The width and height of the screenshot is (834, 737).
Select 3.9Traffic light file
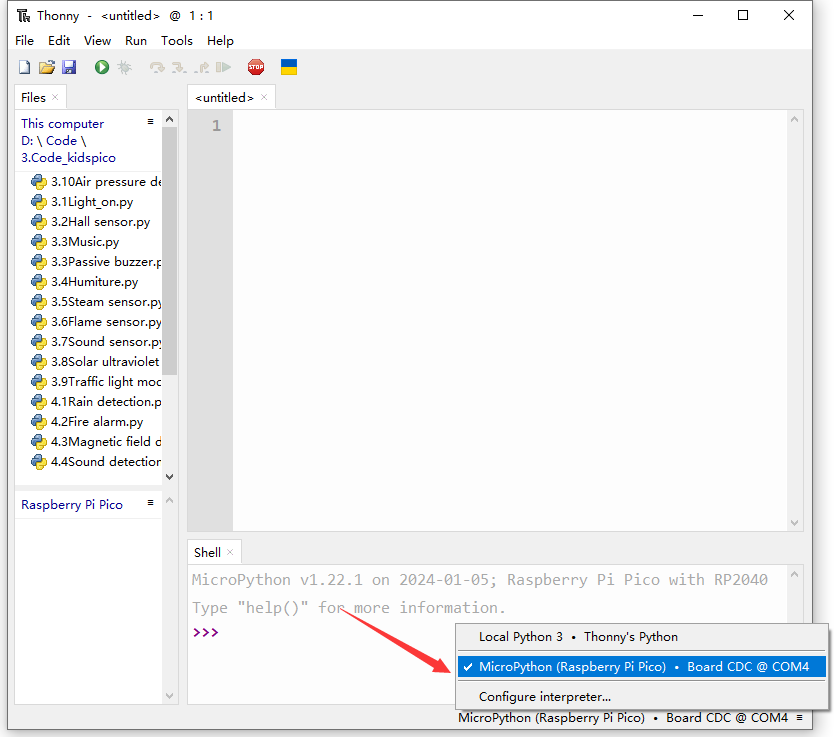pos(96,382)
